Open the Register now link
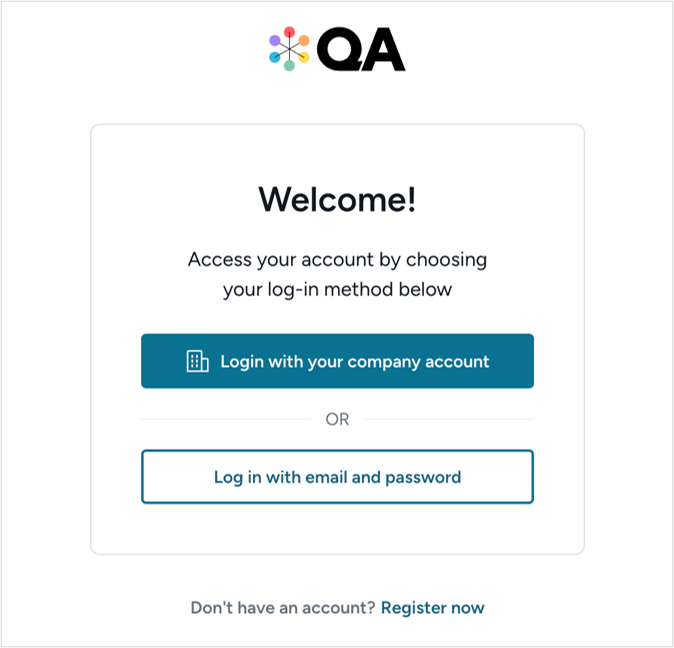This screenshot has height=648, width=674. coord(432,607)
